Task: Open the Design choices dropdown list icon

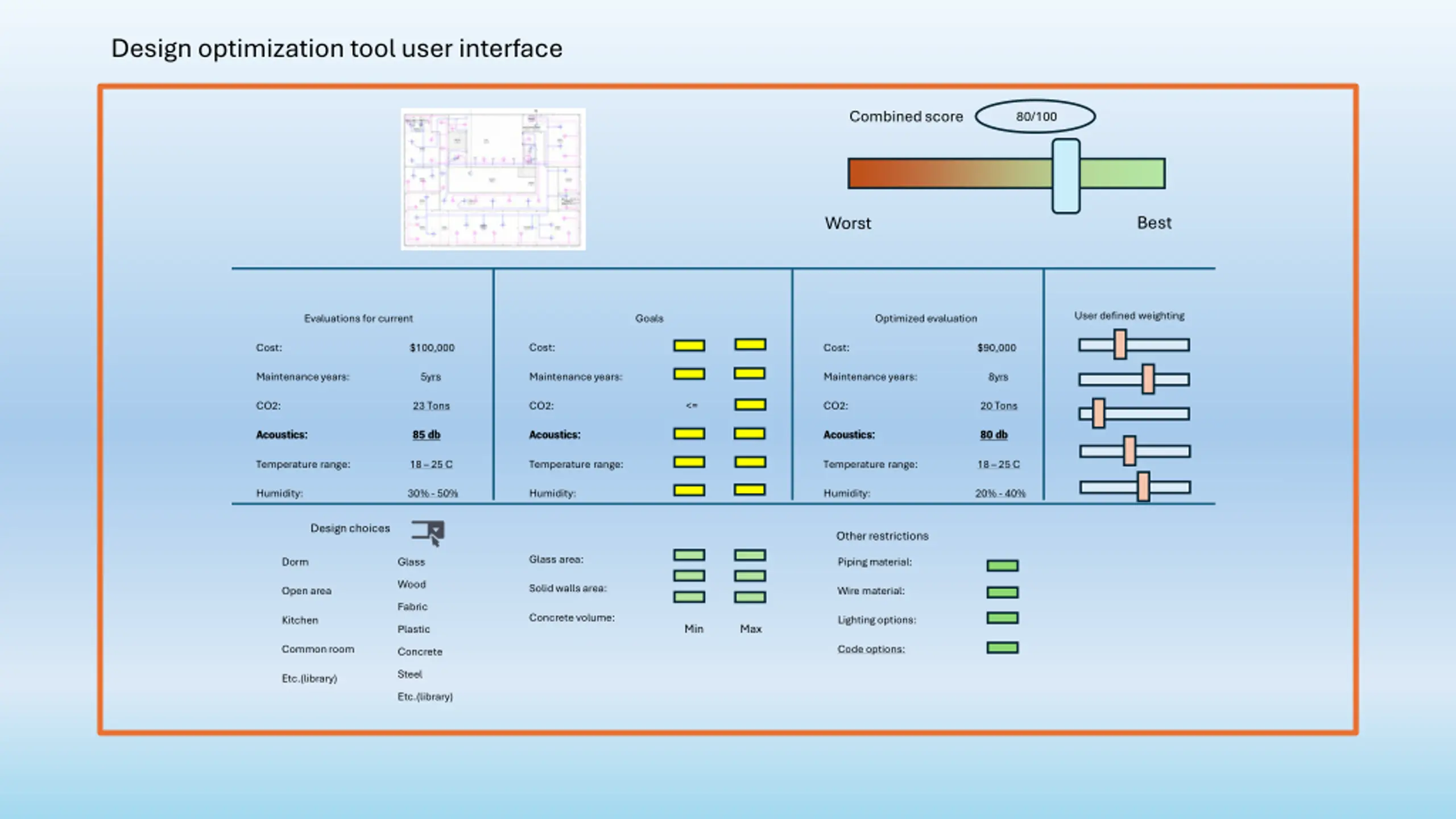Action: pyautogui.click(x=428, y=532)
